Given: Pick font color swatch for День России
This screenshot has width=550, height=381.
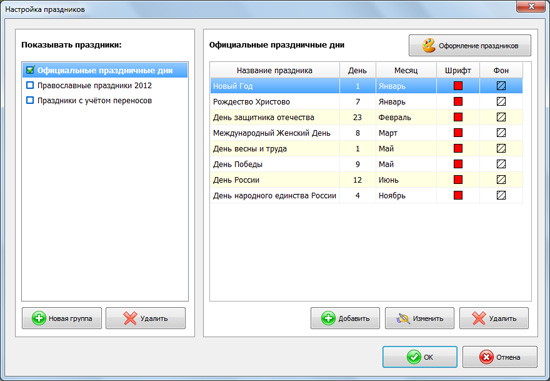Looking at the screenshot, I should 458,180.
